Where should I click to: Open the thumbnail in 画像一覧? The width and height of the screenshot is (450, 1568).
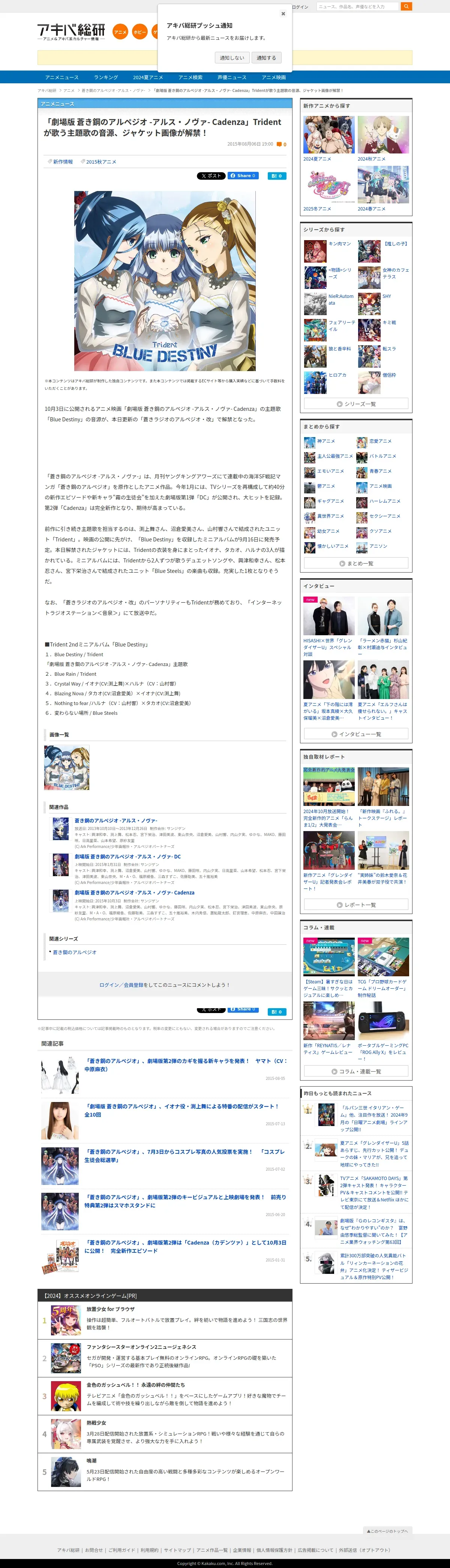(x=67, y=767)
